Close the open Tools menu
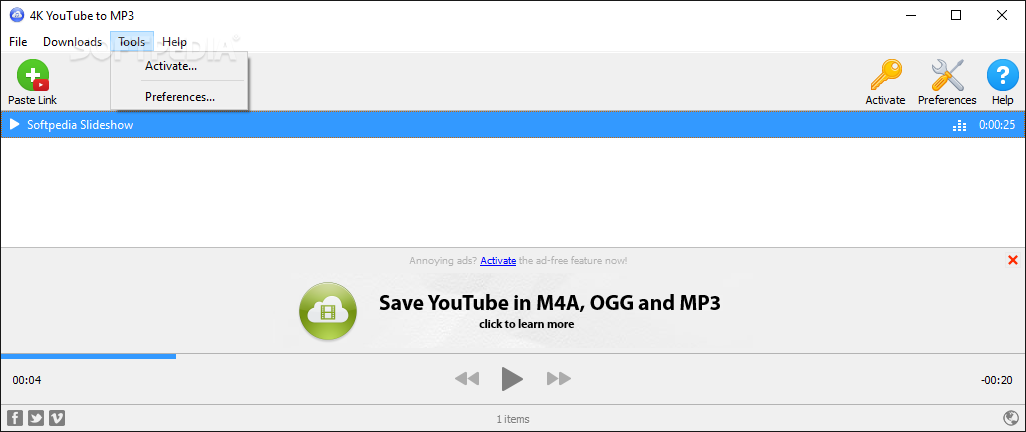The width and height of the screenshot is (1026, 432). point(132,41)
